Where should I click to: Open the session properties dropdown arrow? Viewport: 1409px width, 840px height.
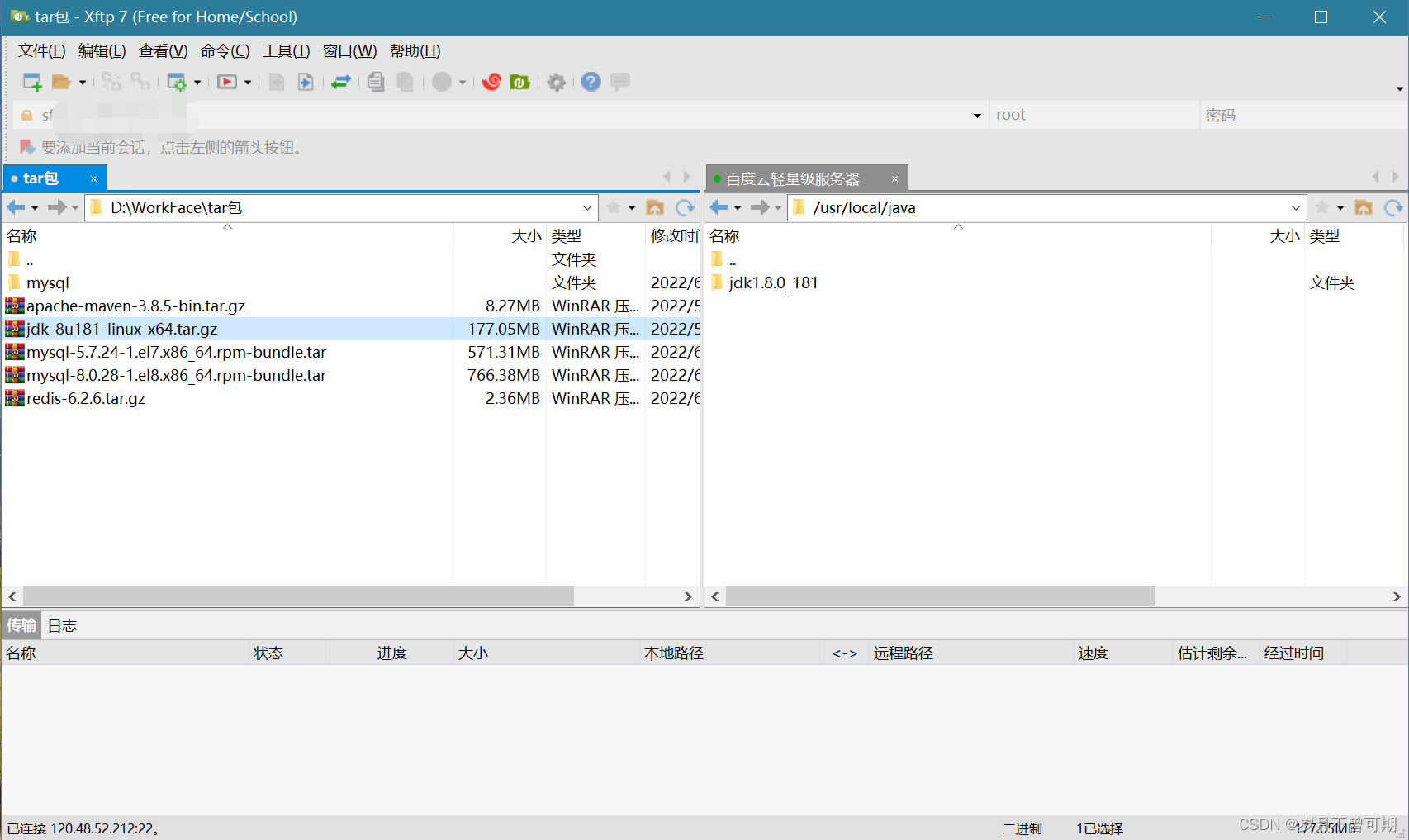197,83
